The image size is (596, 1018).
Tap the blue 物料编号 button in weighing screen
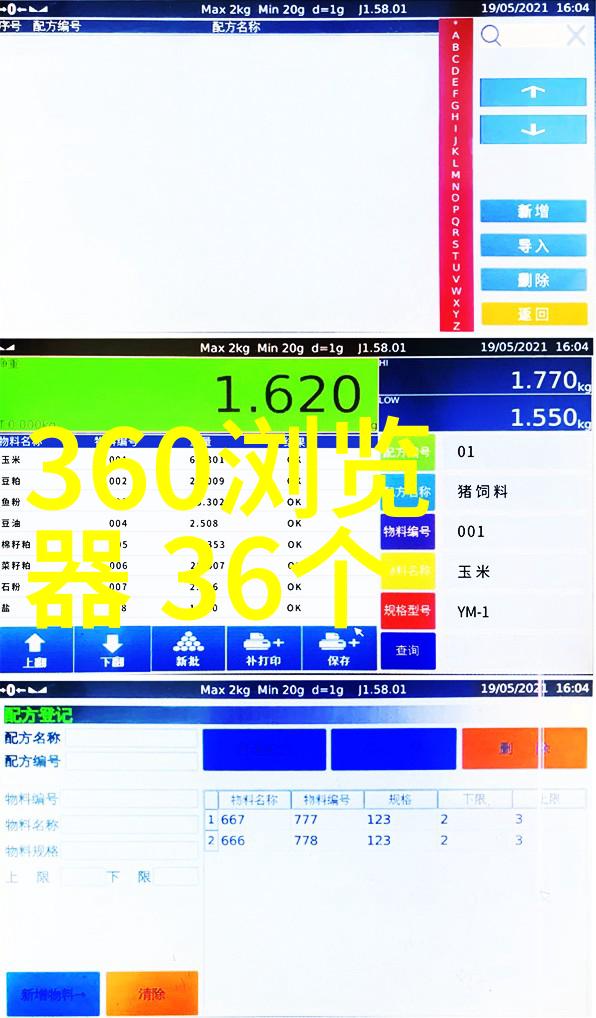[x=408, y=532]
